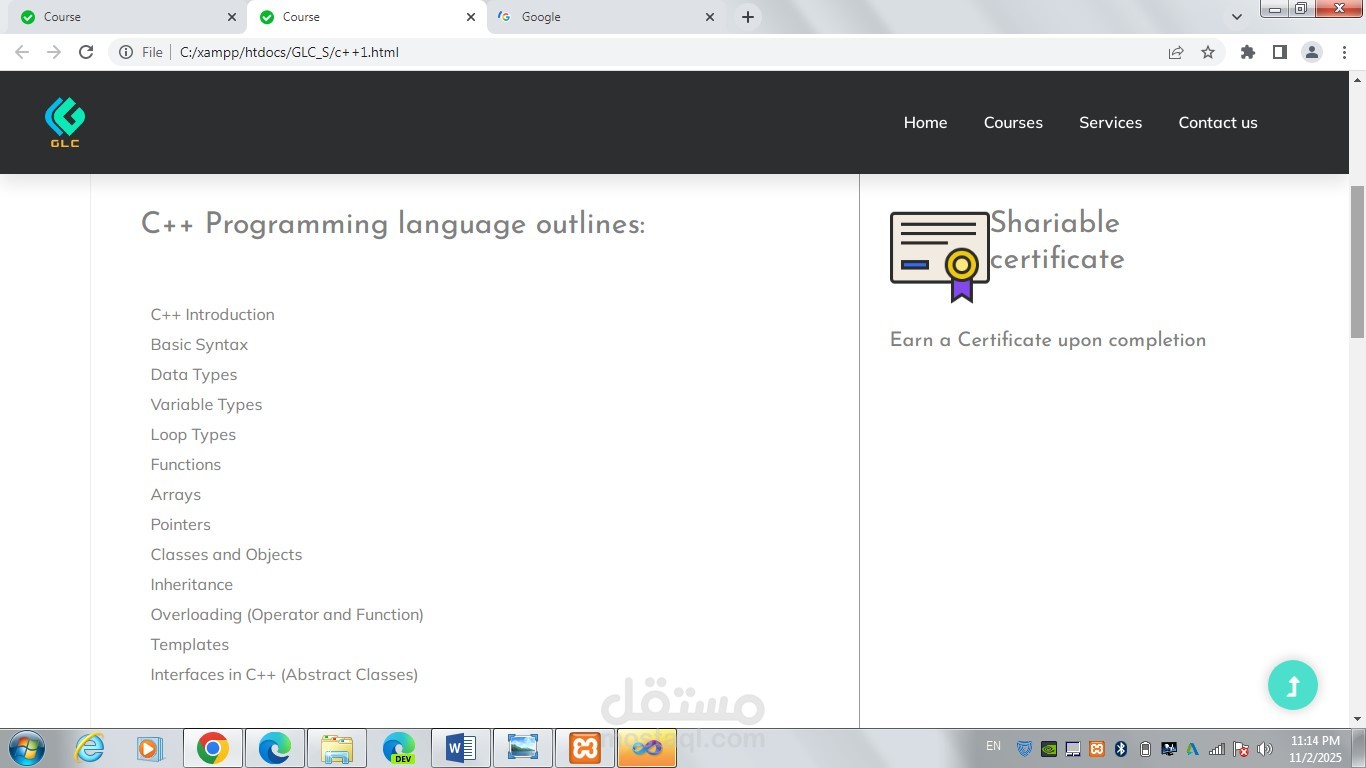
Task: Open the Chrome extensions puzzle icon
Action: [x=1247, y=52]
